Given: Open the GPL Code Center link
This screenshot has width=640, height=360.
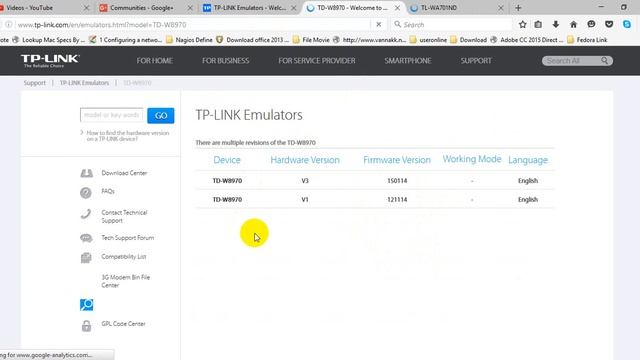Looking at the screenshot, I should pyautogui.click(x=123, y=324).
